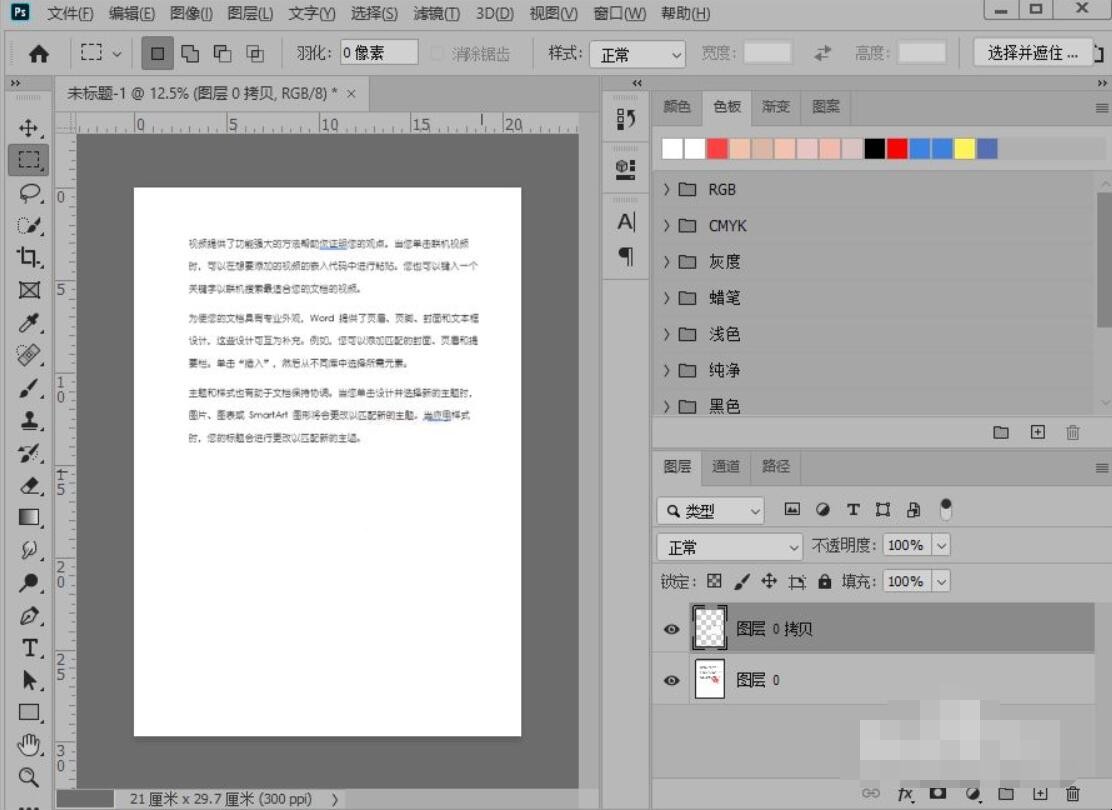Create new swatch group folder icon
Image resolution: width=1112 pixels, height=810 pixels.
[1001, 433]
